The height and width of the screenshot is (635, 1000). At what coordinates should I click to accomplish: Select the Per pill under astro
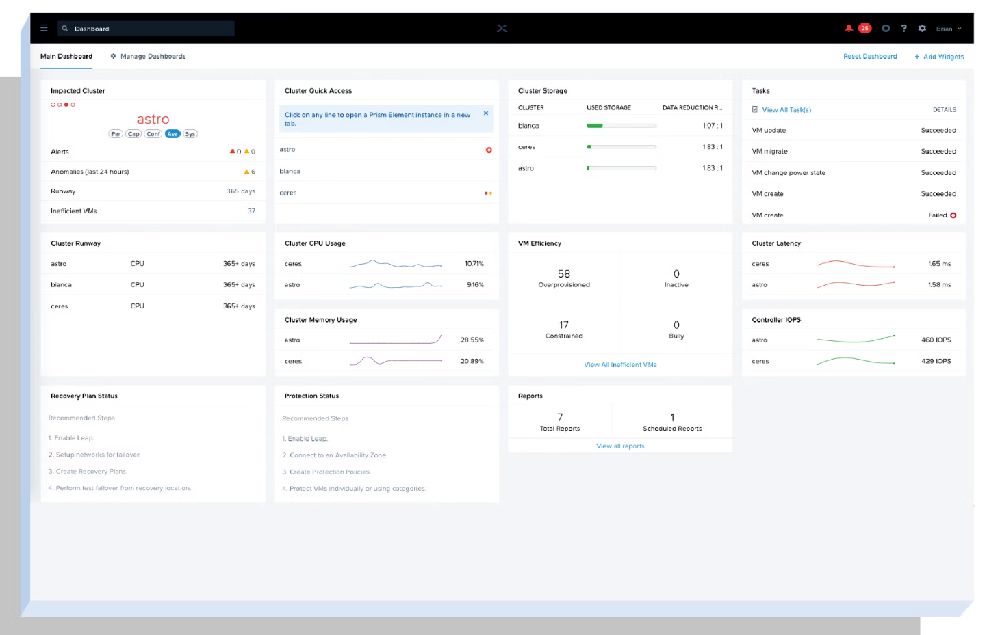coord(116,133)
